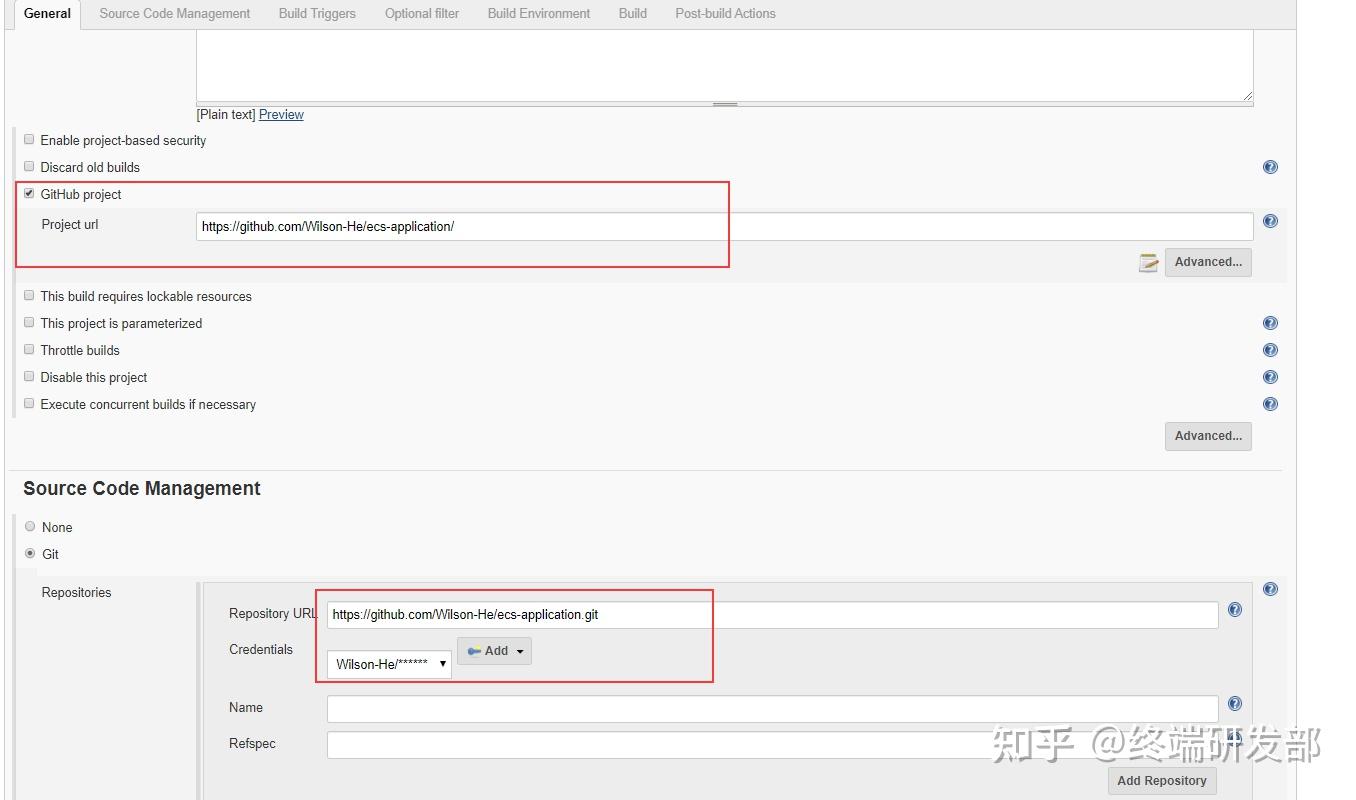Viewport: 1356px width, 800px height.
Task: Open the Post-build Actions tab
Action: pyautogui.click(x=725, y=13)
